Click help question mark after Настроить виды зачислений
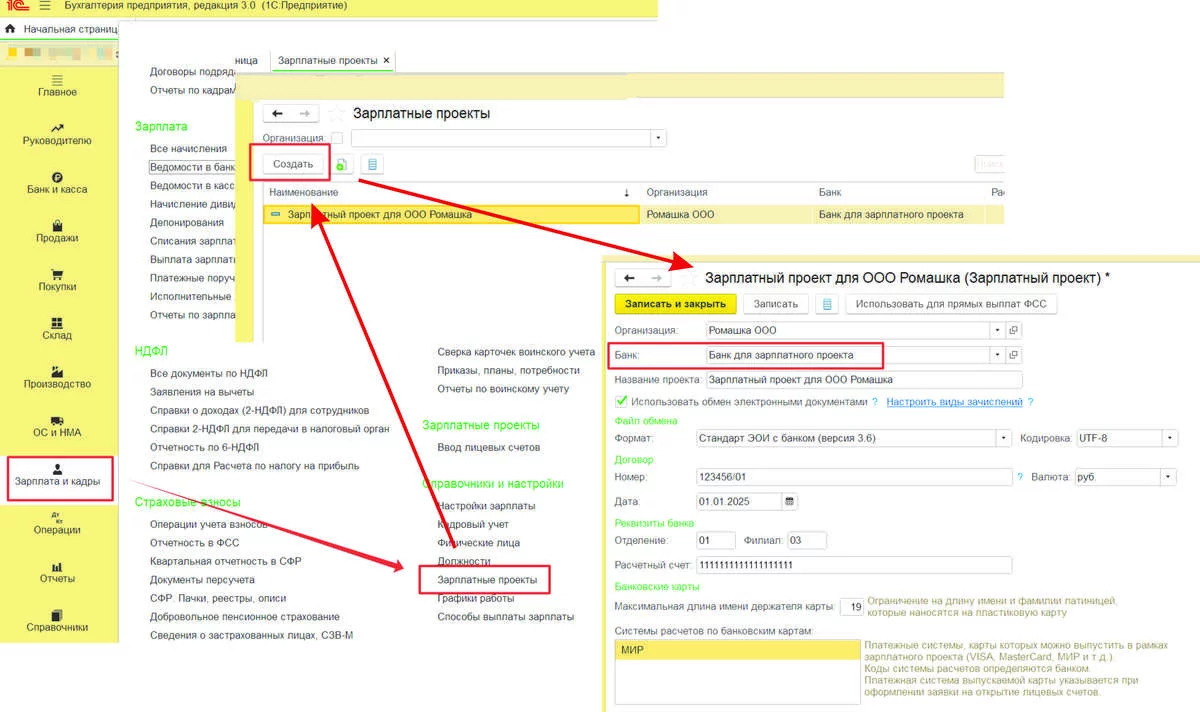 (1030, 402)
